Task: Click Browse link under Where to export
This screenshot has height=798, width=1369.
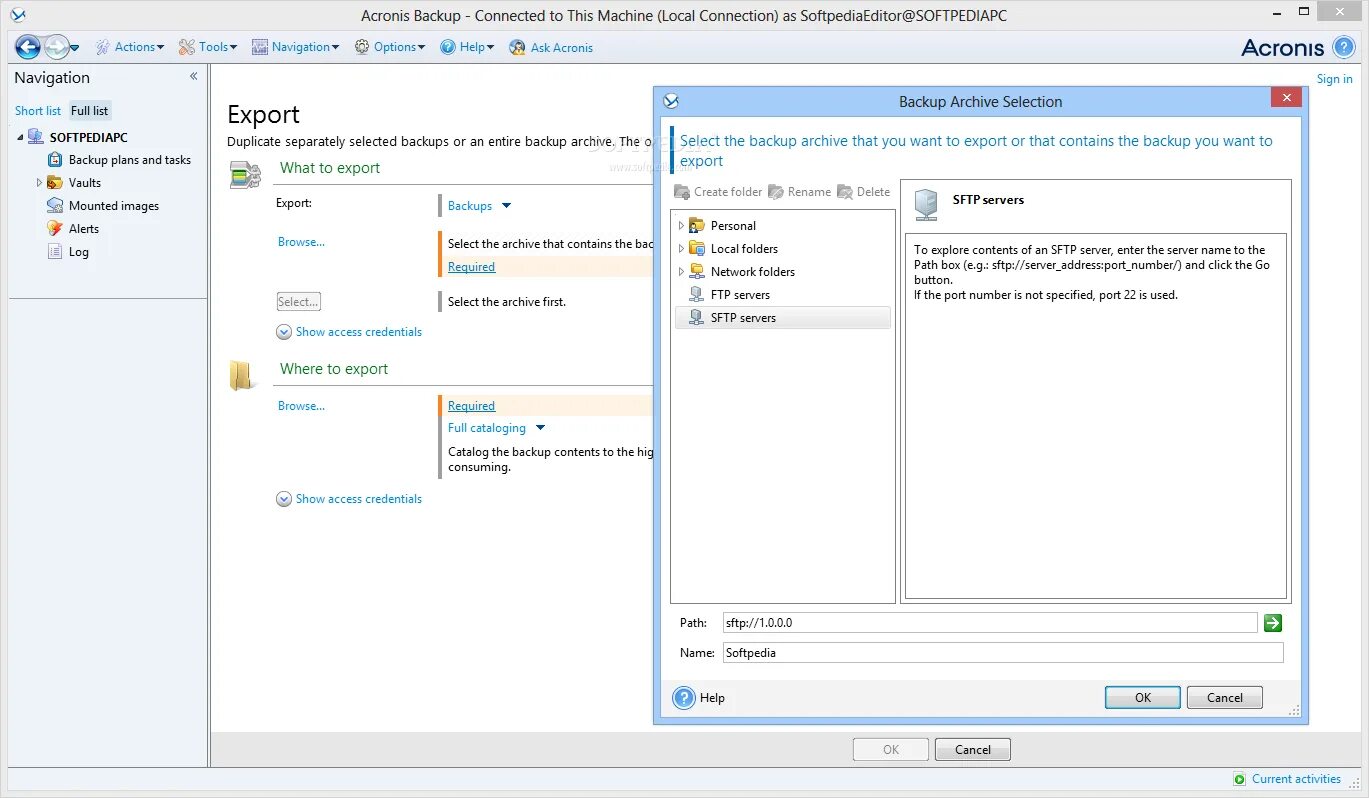Action: tap(301, 406)
